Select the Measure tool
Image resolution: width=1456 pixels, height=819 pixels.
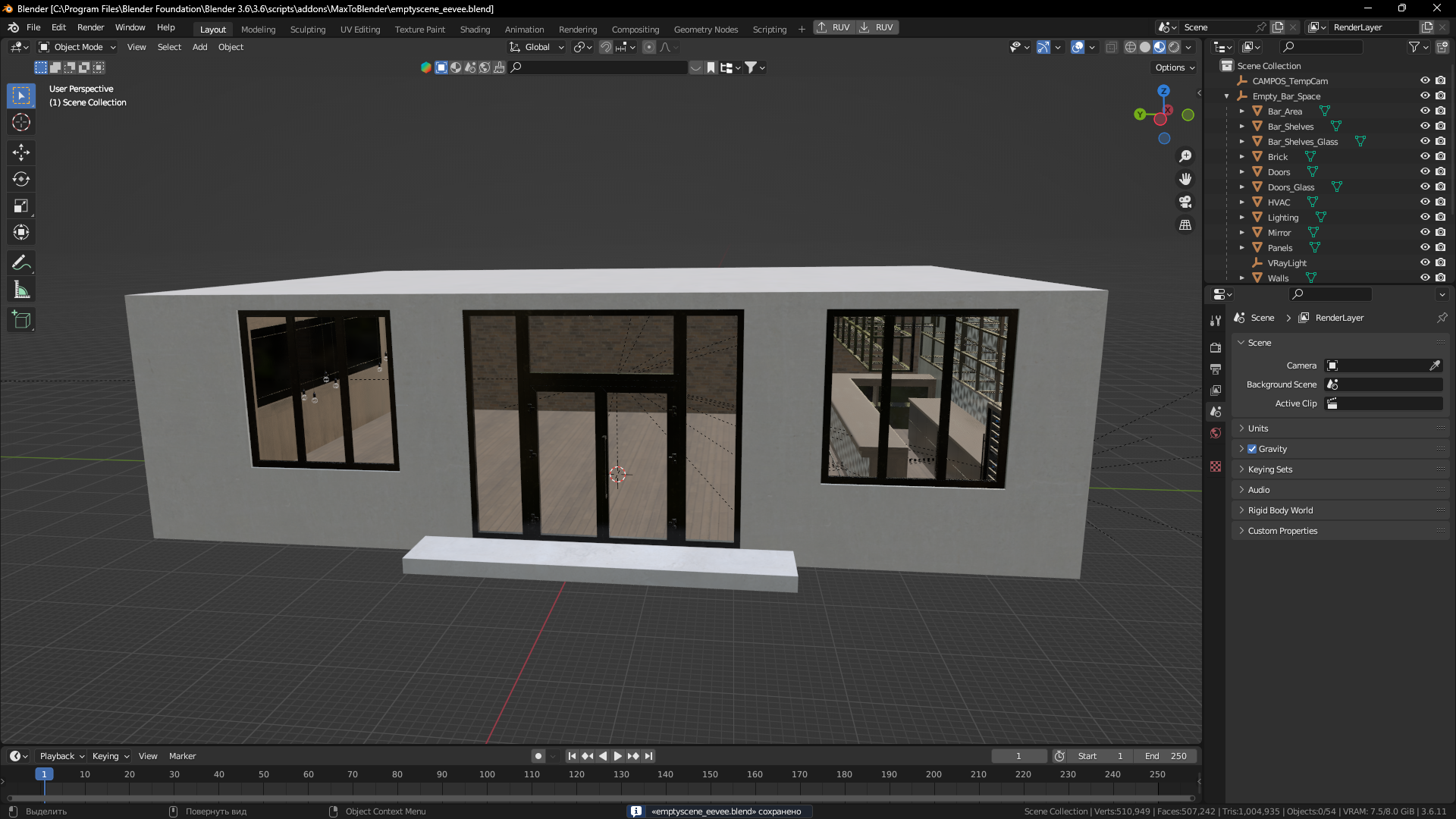[21, 290]
